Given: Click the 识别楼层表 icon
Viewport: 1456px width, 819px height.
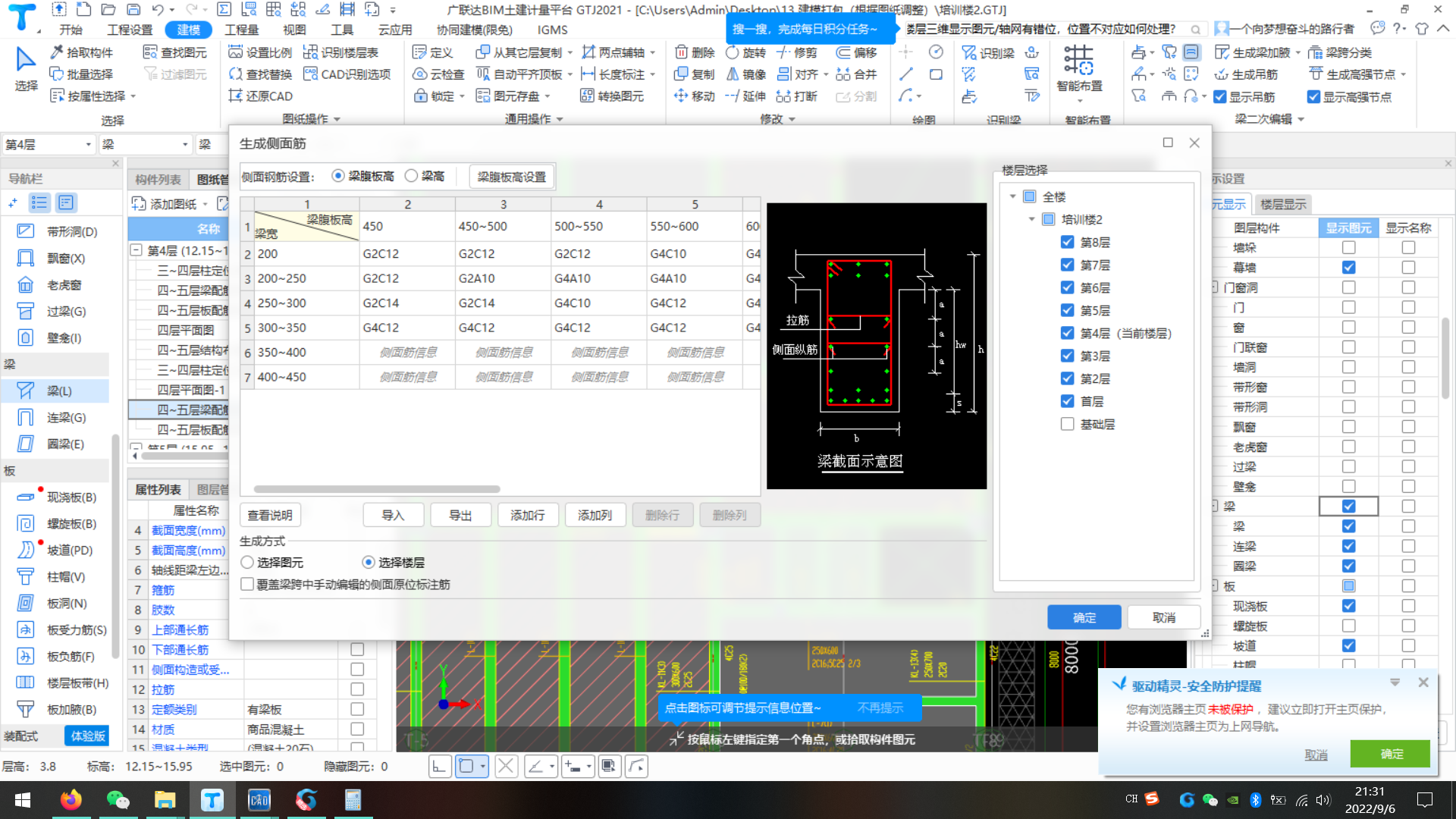Looking at the screenshot, I should click(x=310, y=52).
